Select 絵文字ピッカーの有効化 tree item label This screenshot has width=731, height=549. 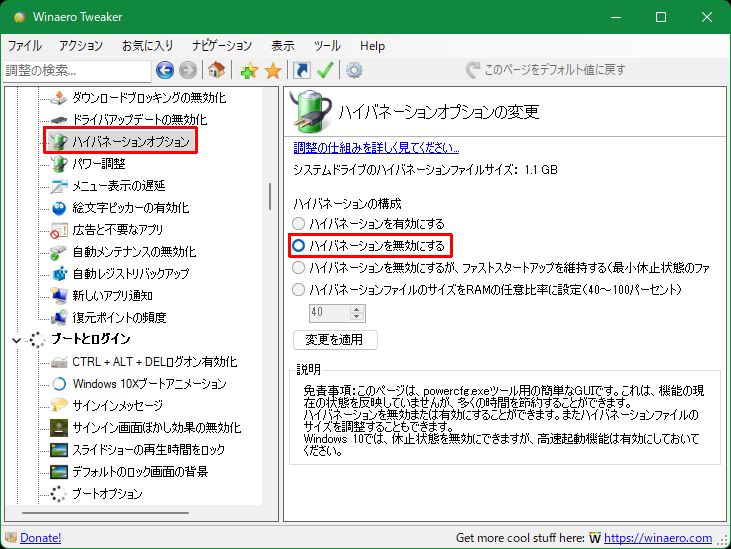coord(131,208)
